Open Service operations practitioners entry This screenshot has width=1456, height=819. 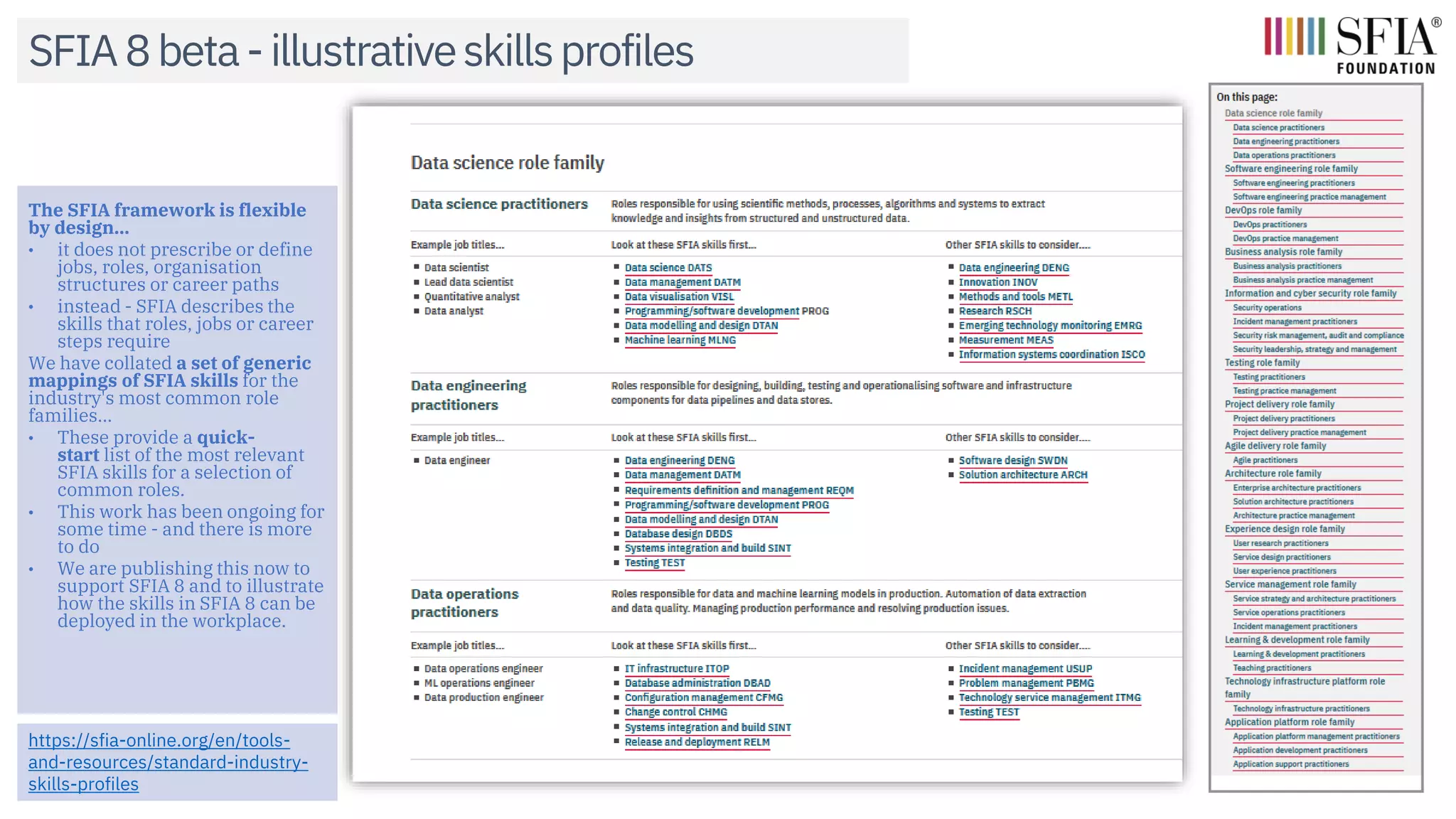tap(1289, 613)
